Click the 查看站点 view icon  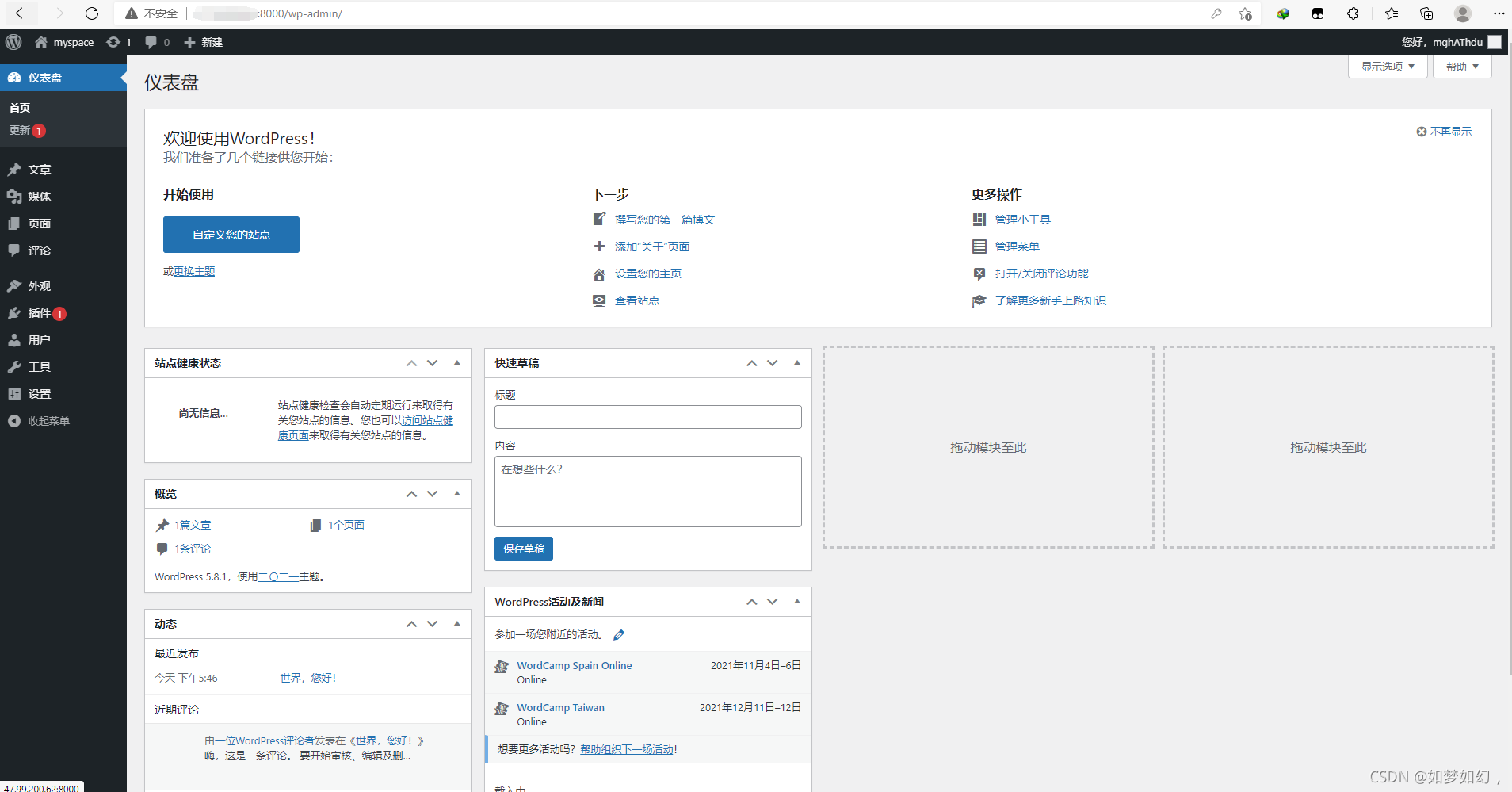pos(599,300)
